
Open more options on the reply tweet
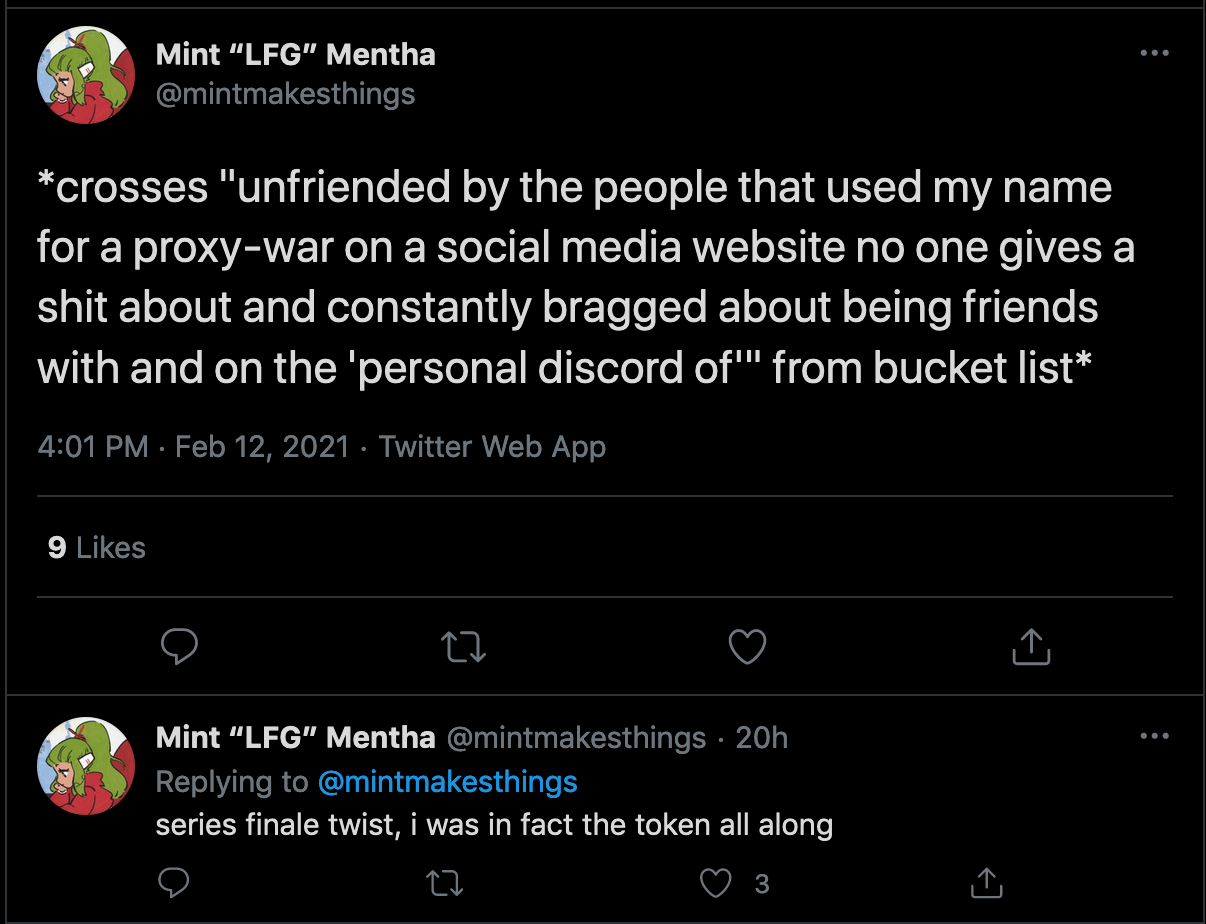point(1154,737)
